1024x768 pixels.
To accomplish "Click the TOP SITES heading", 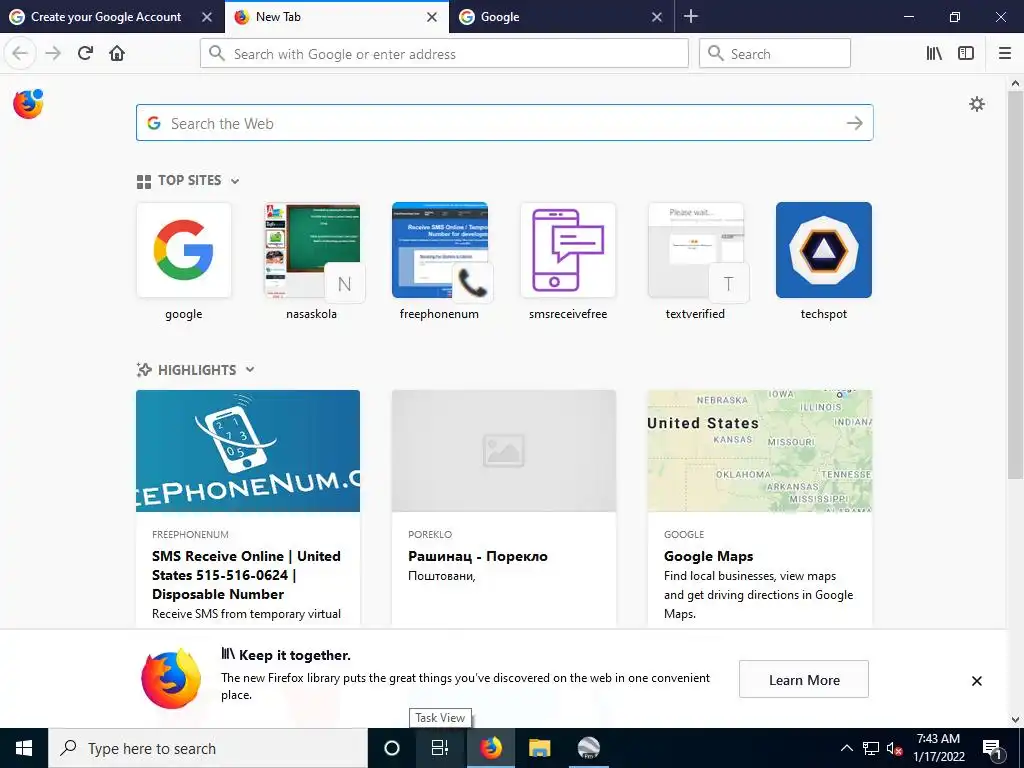I will (x=189, y=181).
